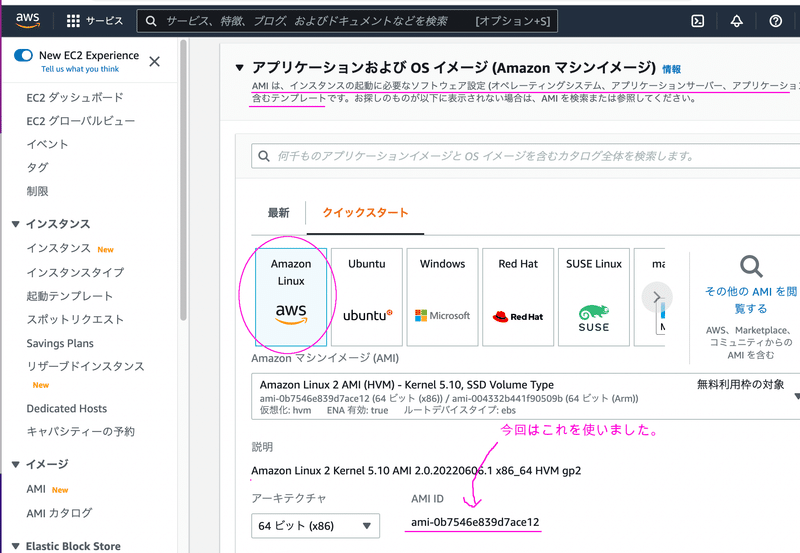Screen dimensions: 800x553
Task: Switch to the クイックスタート tab
Action: [365, 213]
